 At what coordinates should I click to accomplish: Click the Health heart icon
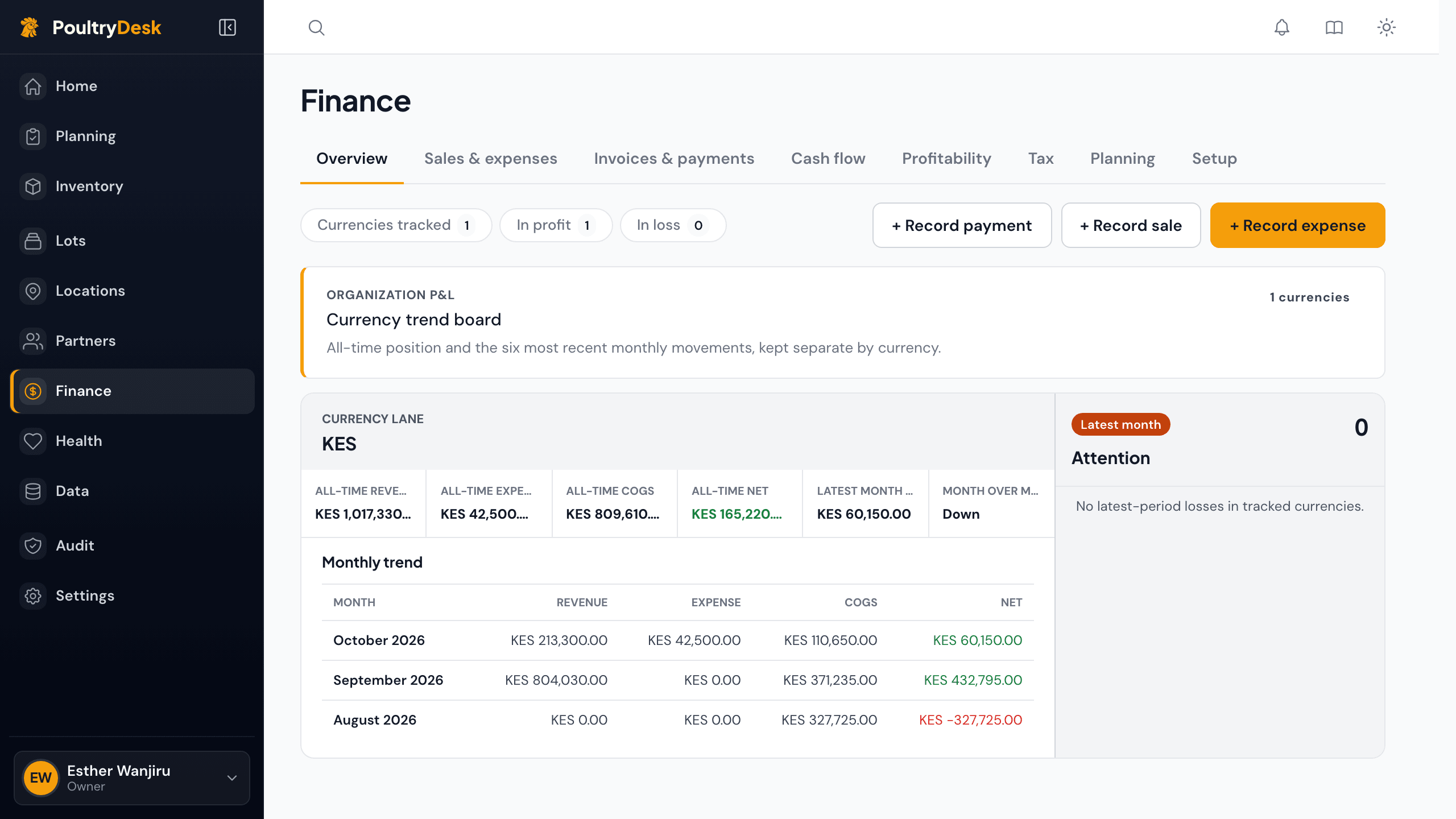coord(33,441)
